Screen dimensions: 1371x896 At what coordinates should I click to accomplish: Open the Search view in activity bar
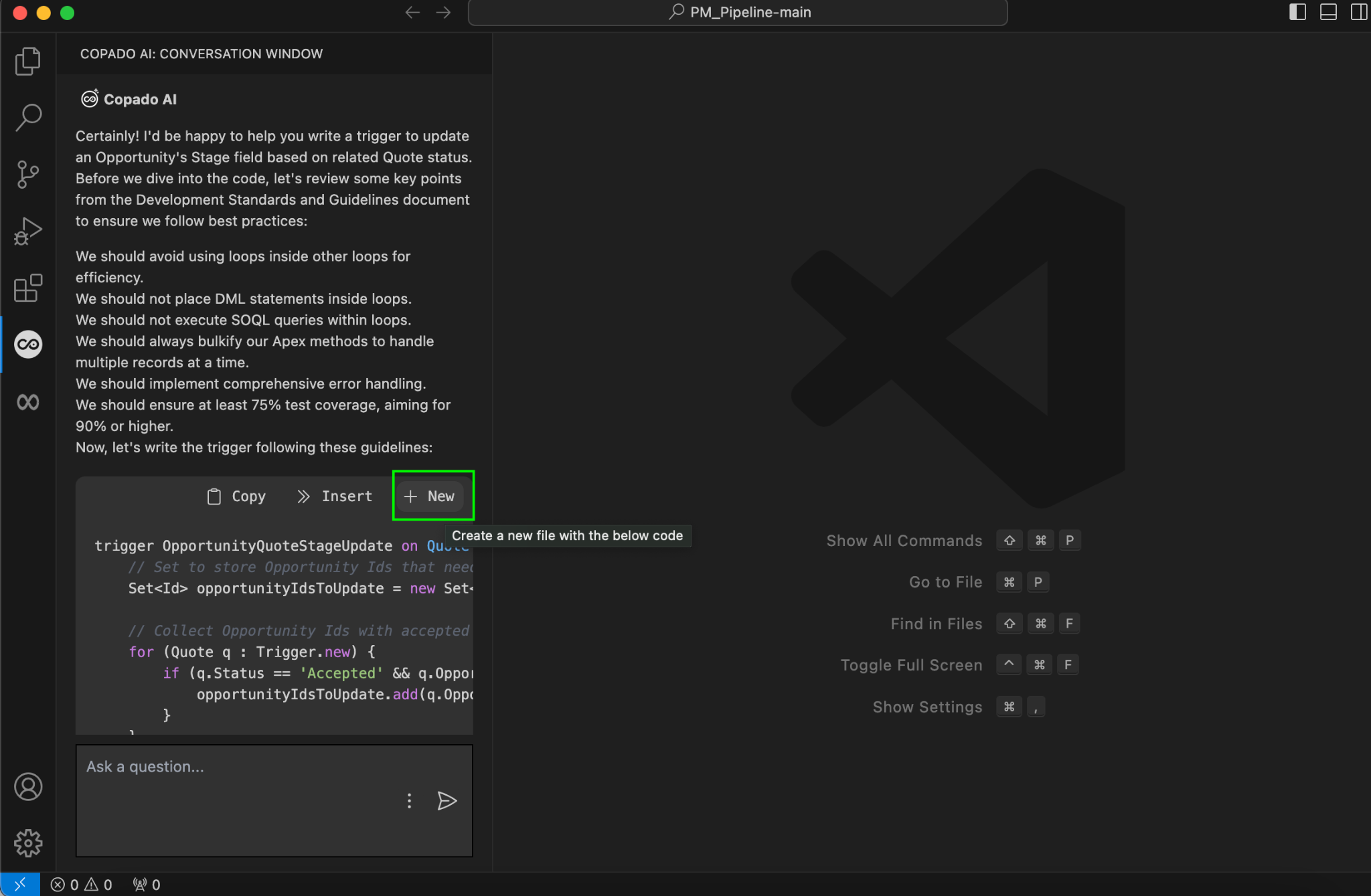pyautogui.click(x=27, y=117)
